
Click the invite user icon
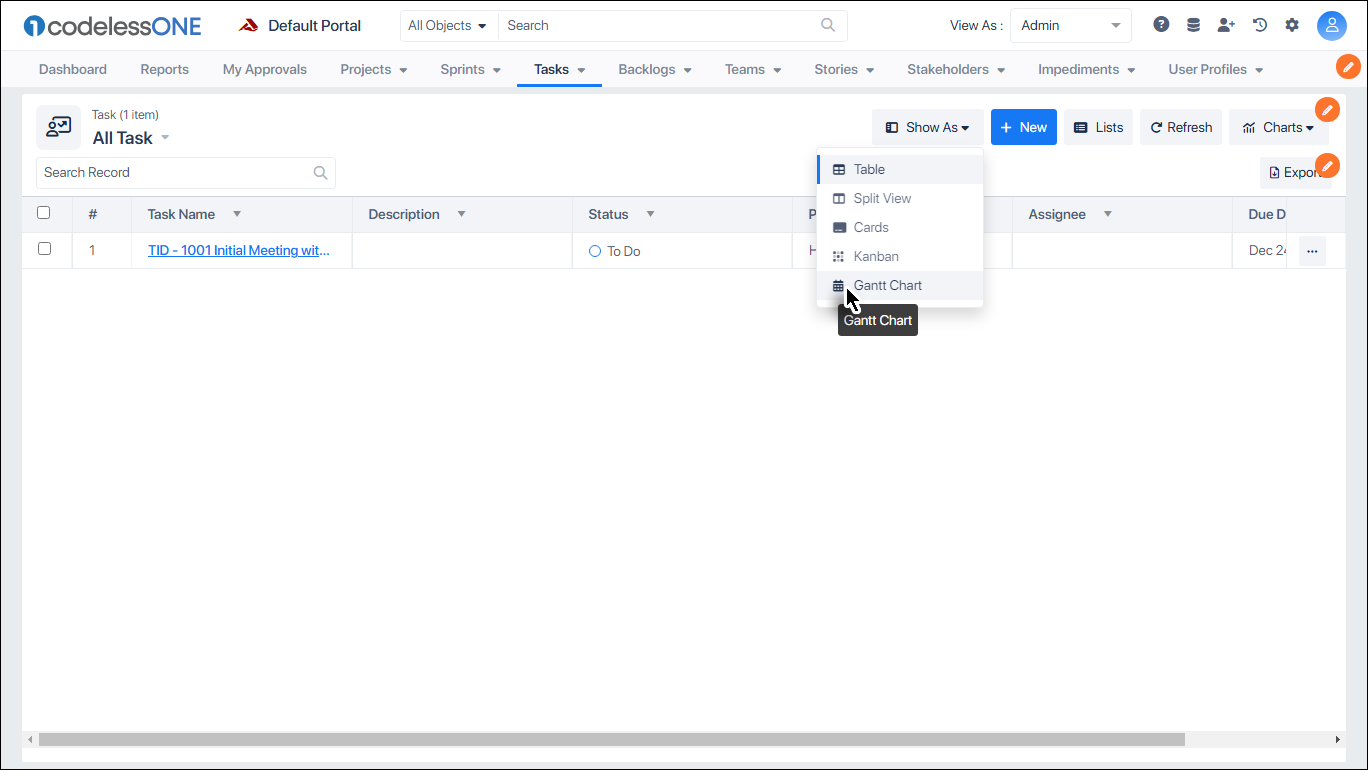point(1226,24)
